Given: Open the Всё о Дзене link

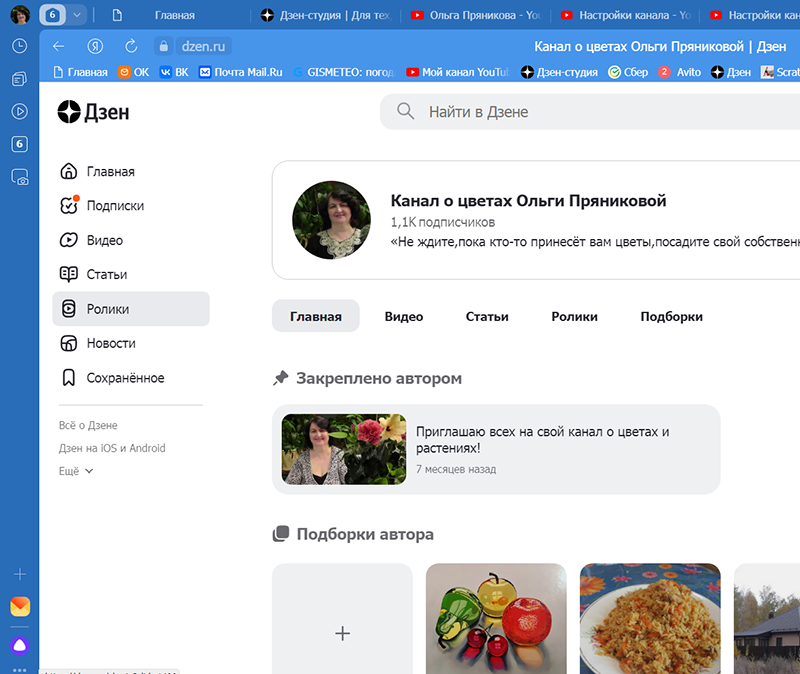Looking at the screenshot, I should click(x=90, y=425).
